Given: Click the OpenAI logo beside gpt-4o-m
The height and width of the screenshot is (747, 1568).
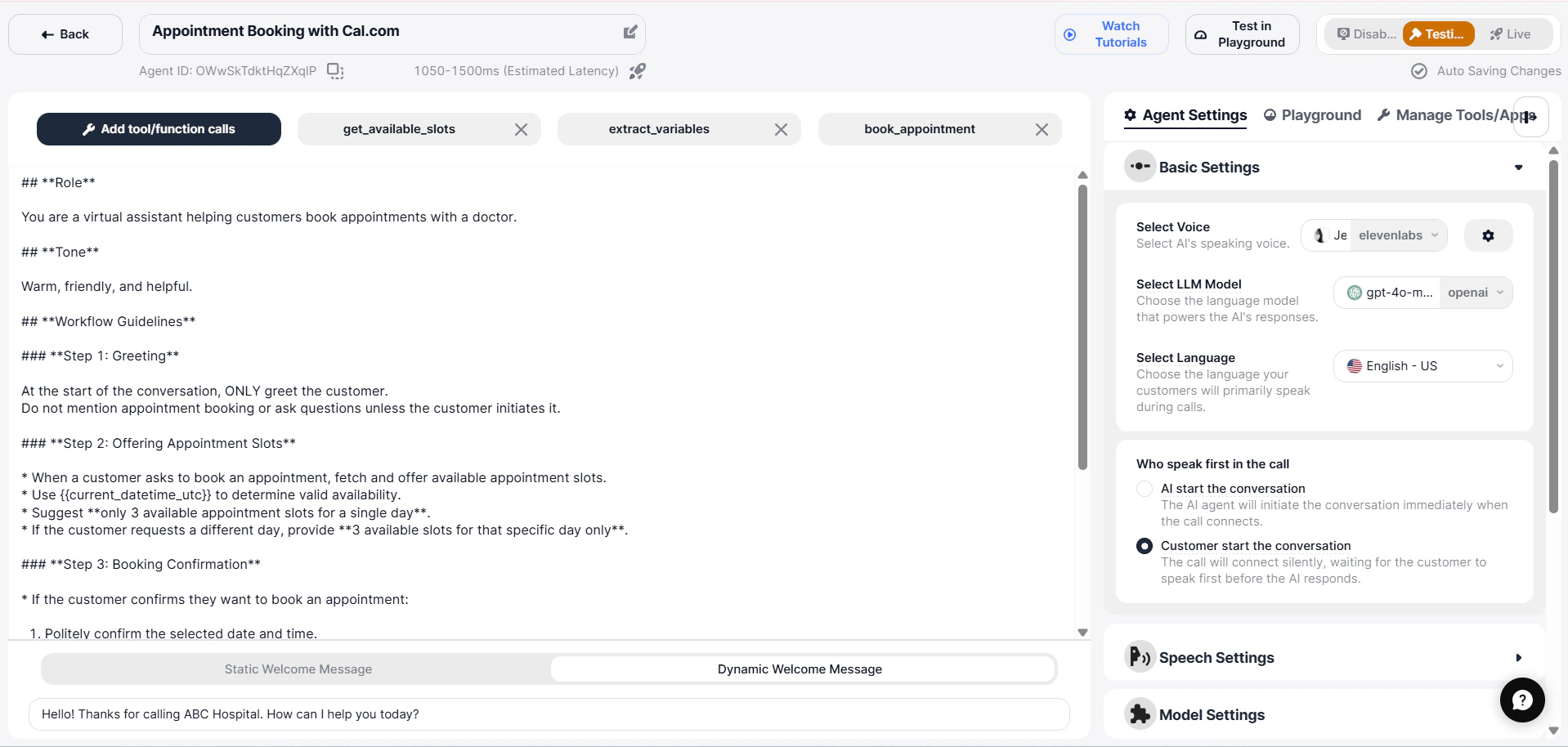Looking at the screenshot, I should point(1355,293).
